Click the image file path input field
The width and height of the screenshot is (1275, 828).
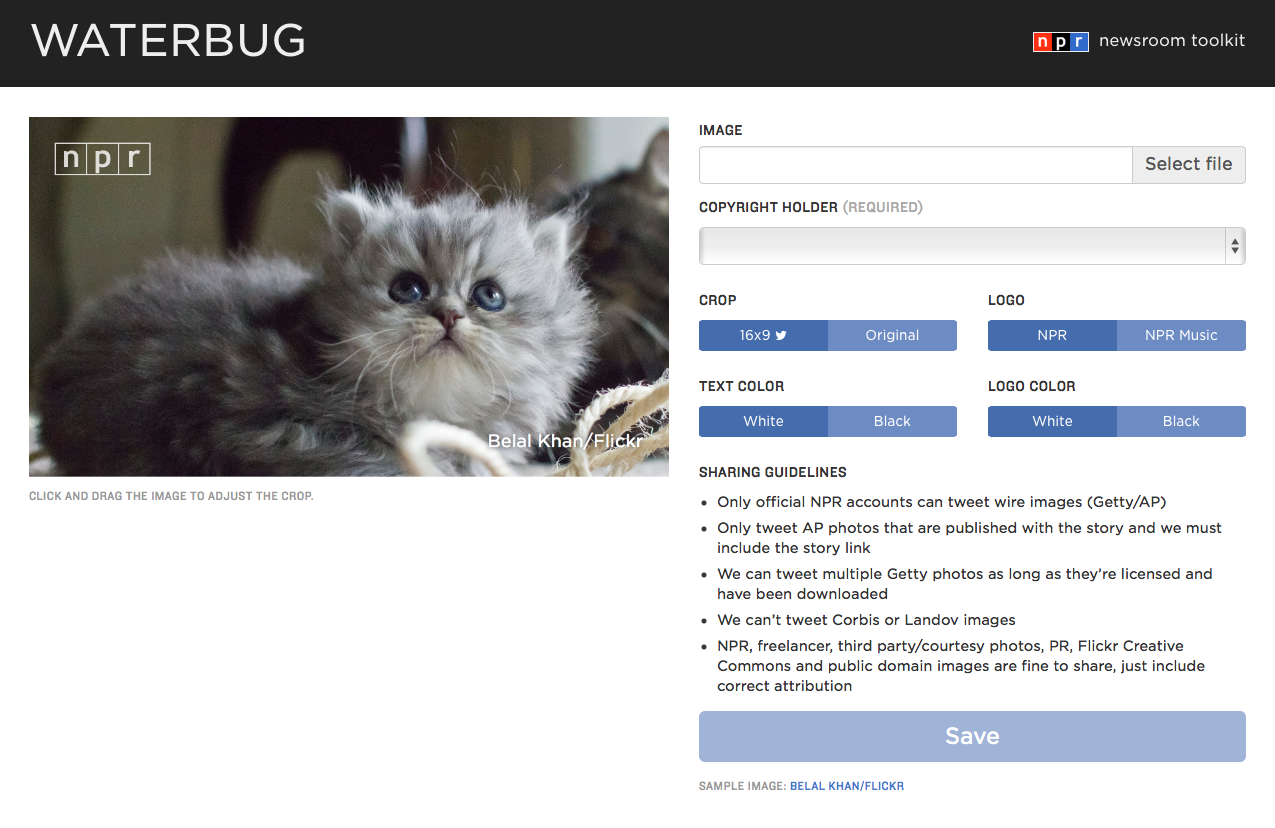pyautogui.click(x=915, y=165)
